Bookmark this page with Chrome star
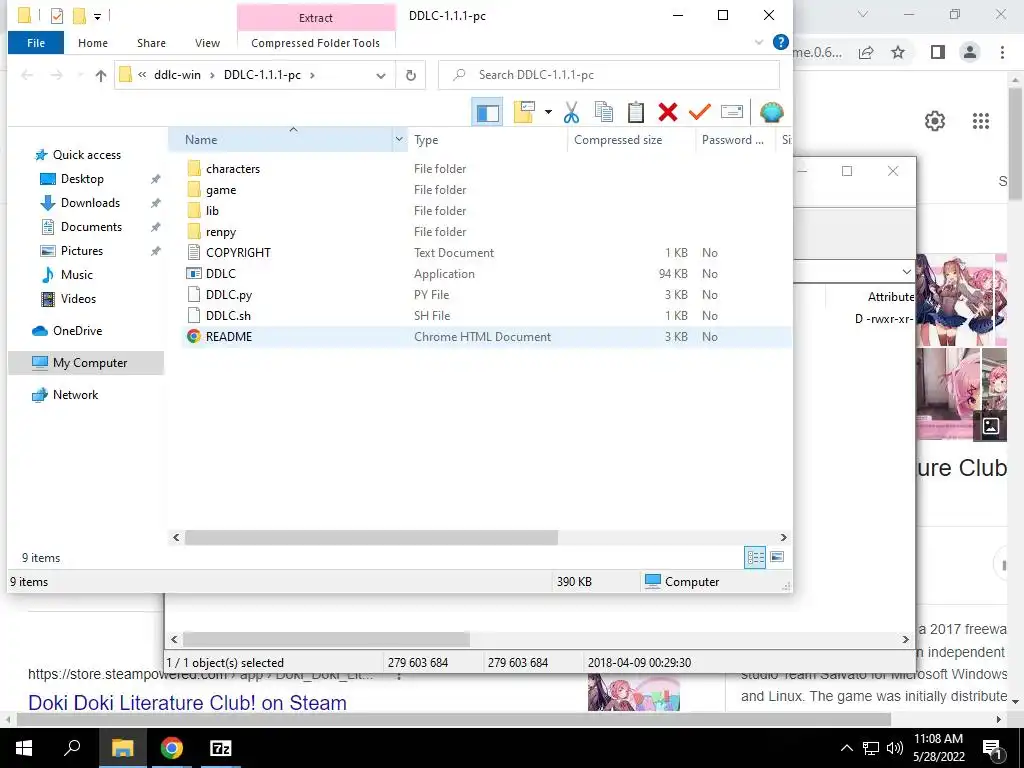Viewport: 1024px width, 768px height. coord(899,52)
